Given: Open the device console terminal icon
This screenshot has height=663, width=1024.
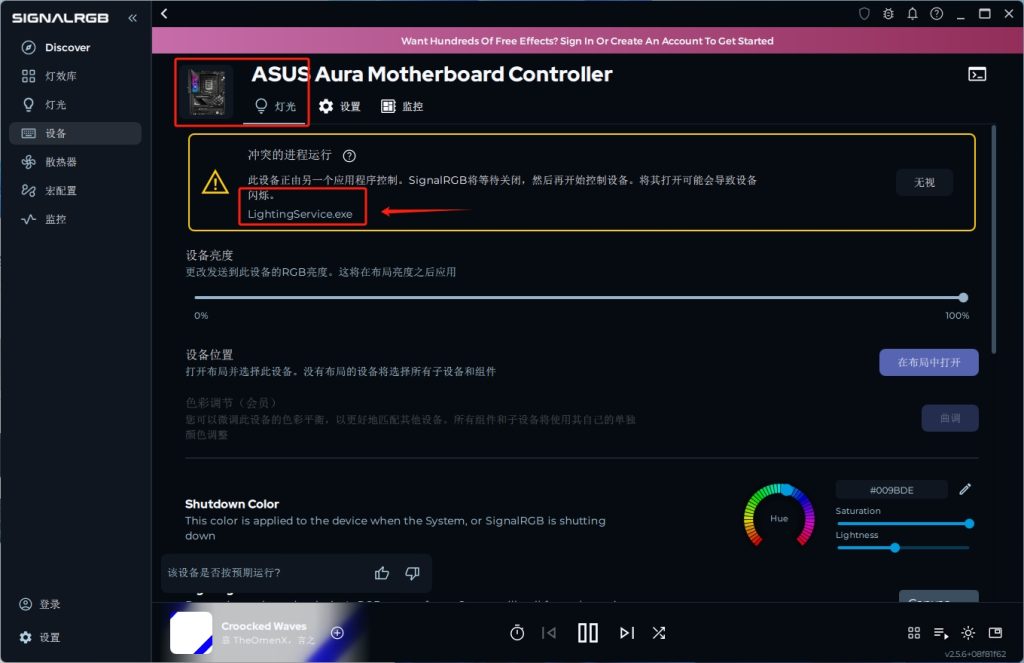Looking at the screenshot, I should click(977, 74).
